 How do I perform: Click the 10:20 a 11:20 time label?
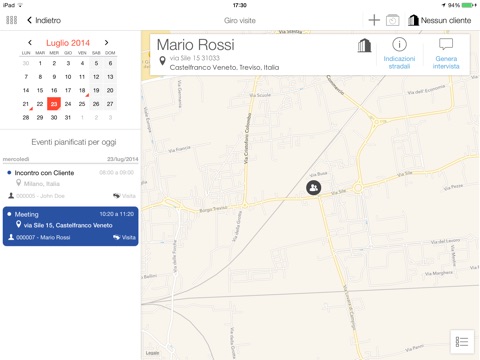tap(117, 214)
